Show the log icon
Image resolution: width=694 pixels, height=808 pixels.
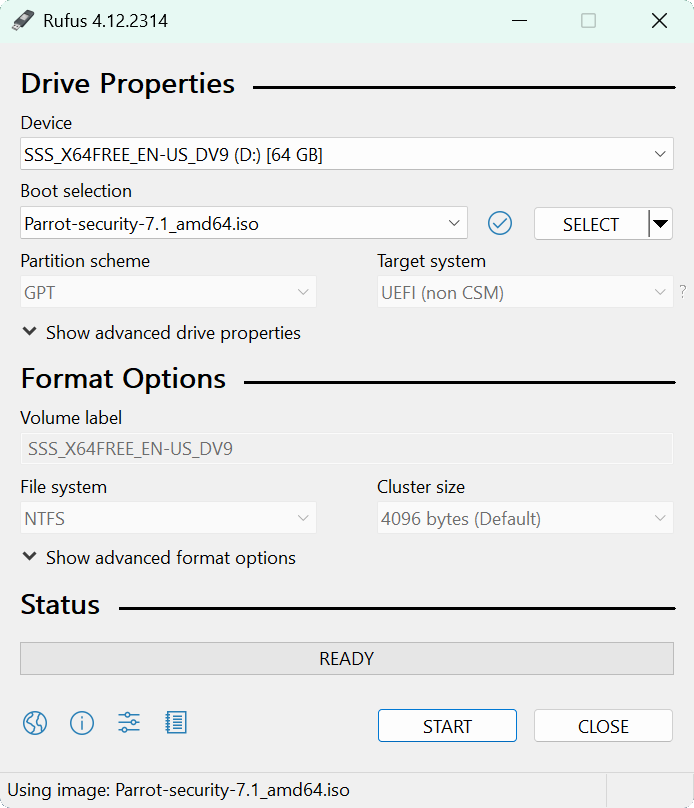(x=176, y=723)
